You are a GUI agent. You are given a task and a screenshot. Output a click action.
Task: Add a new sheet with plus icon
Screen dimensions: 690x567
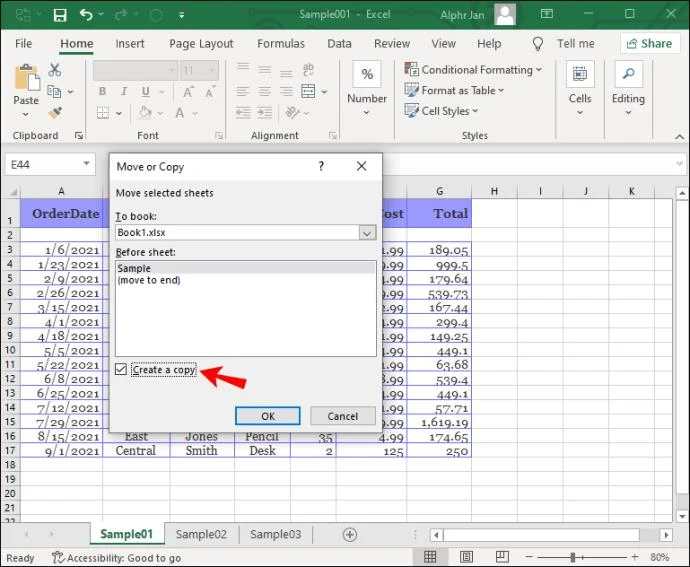(350, 535)
